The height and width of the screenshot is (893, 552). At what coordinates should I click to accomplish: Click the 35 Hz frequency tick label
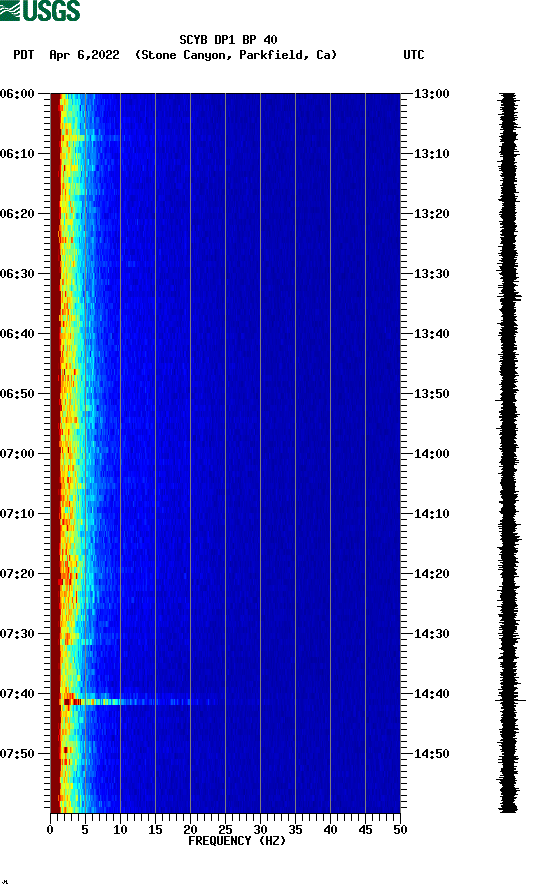point(295,830)
